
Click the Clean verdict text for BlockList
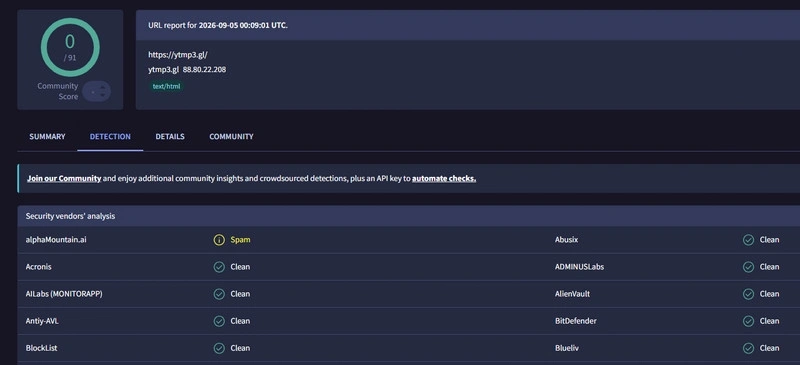pyautogui.click(x=240, y=348)
